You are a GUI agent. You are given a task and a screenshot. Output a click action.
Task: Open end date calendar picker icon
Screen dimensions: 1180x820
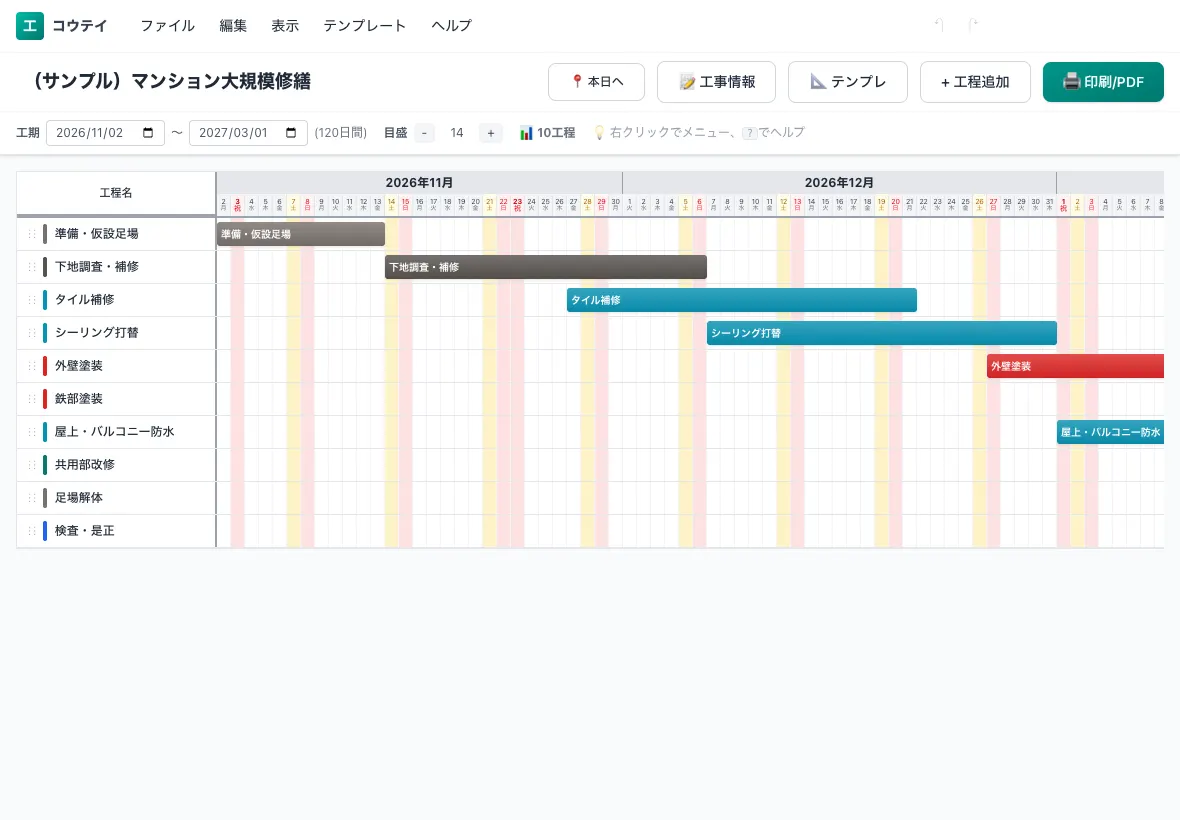click(291, 132)
